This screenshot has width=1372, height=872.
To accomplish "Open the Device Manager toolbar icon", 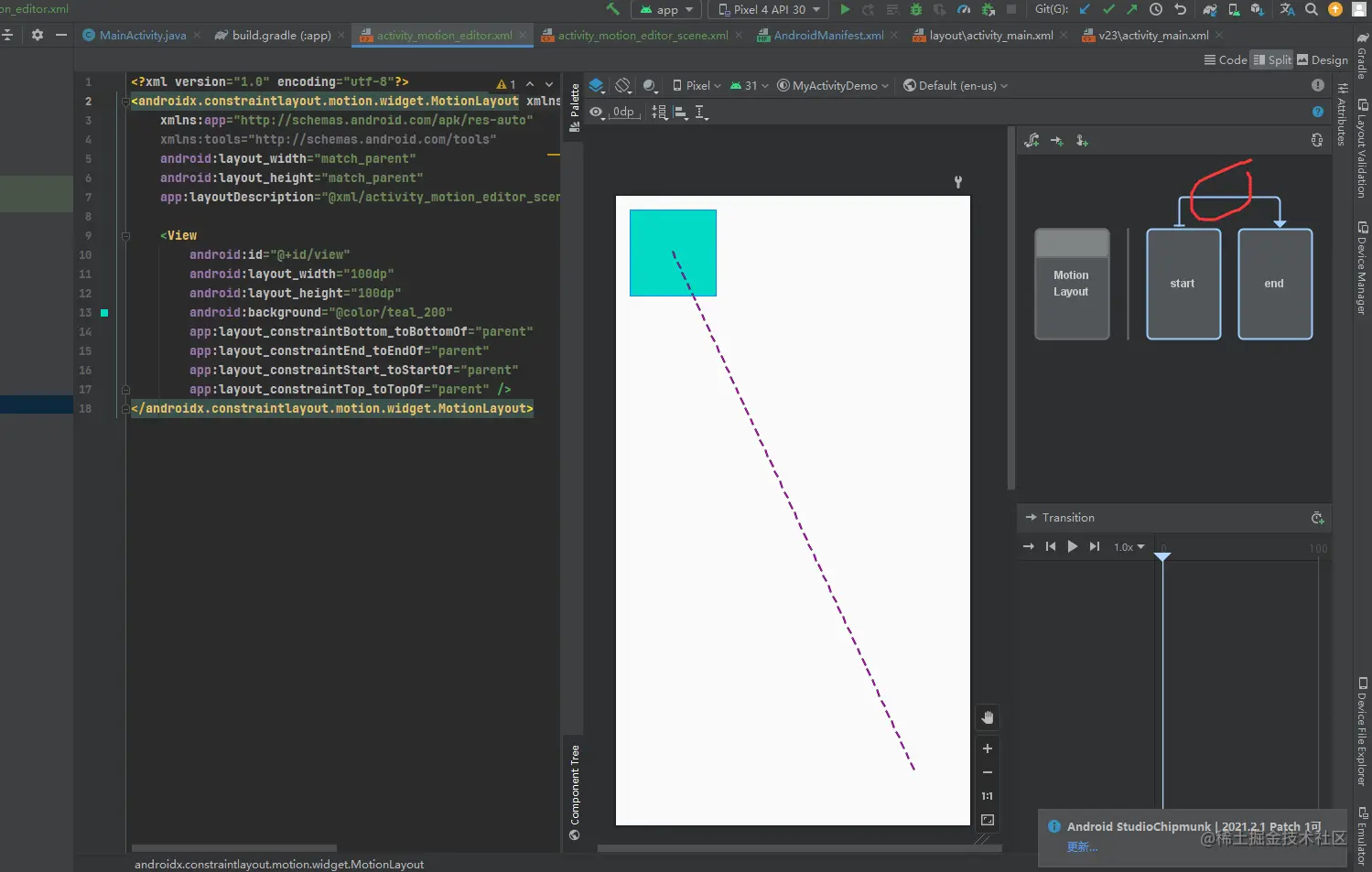I will [1234, 9].
